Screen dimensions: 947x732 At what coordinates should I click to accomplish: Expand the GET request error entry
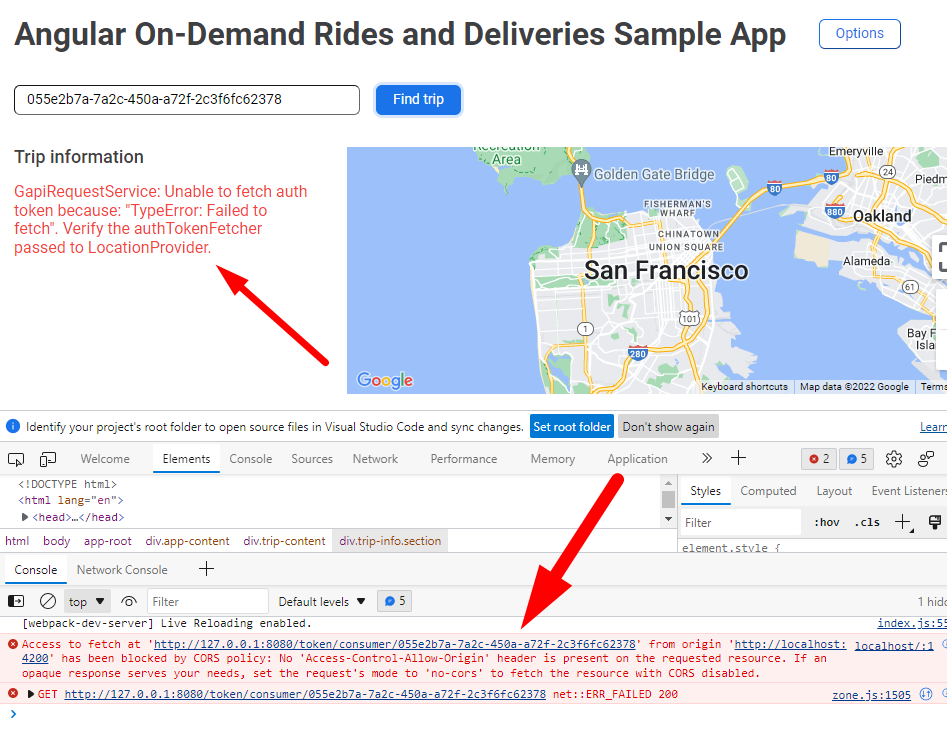[31, 694]
